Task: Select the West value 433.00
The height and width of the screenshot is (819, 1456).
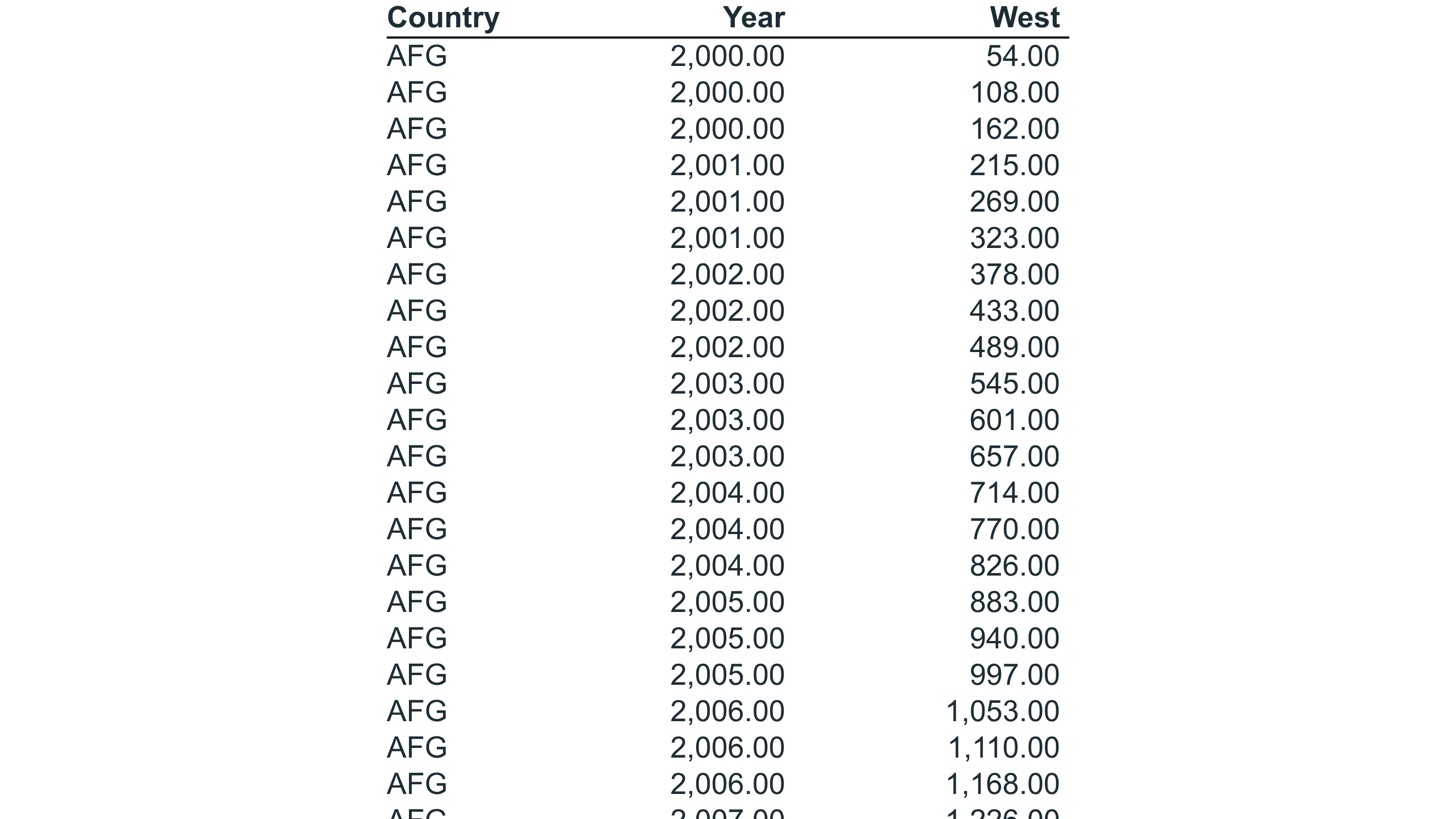Action: (x=1015, y=311)
